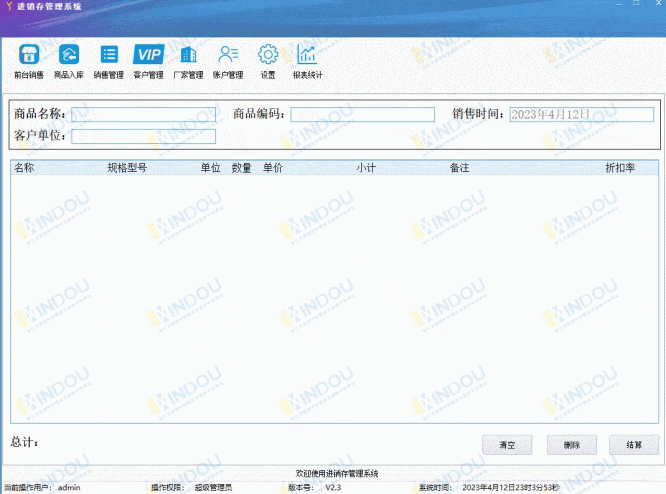Focus the 商品编码 product code field
This screenshot has width=666, height=494.
coord(362,115)
